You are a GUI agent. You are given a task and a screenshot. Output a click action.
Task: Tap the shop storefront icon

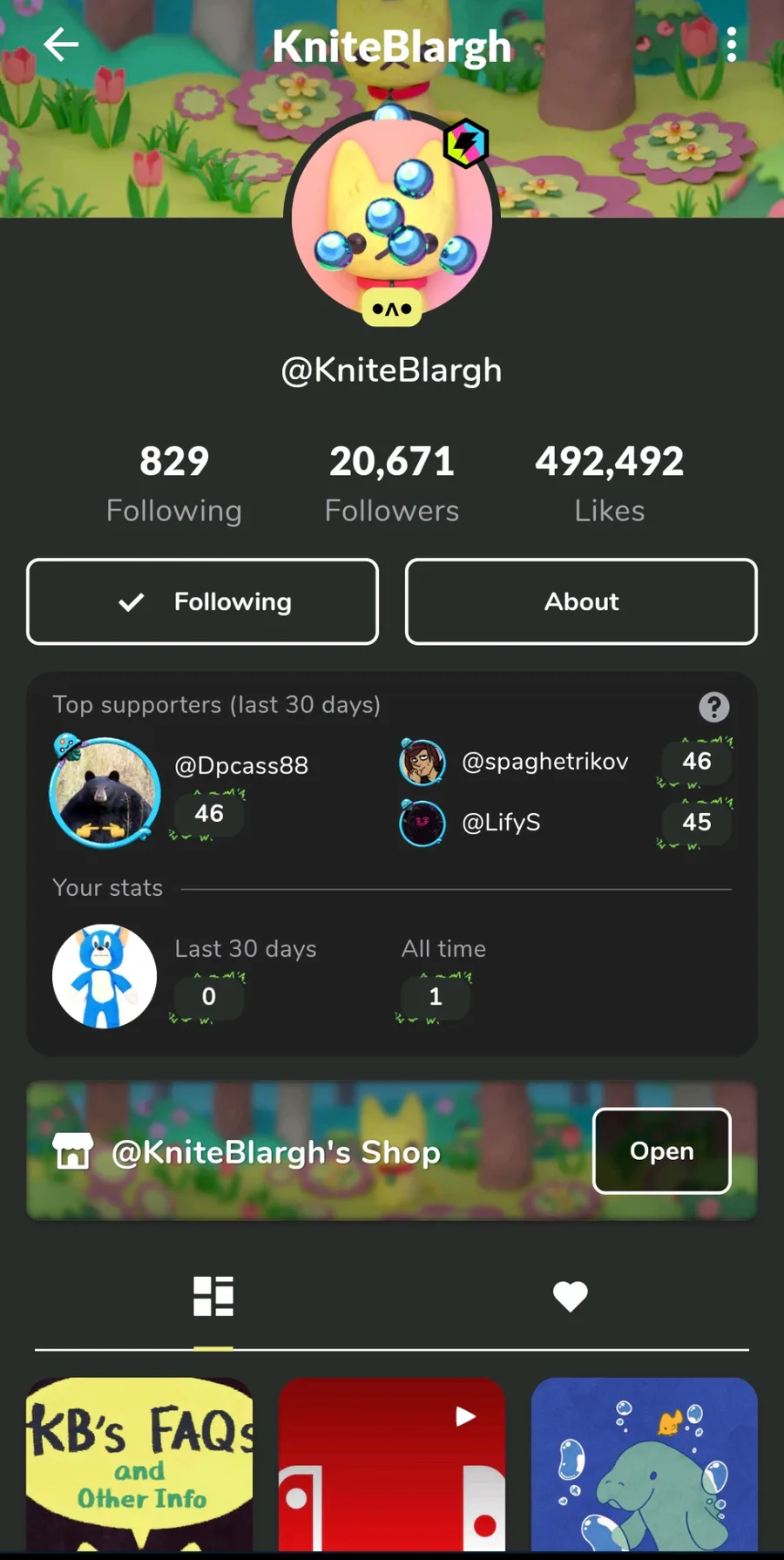coord(73,1151)
